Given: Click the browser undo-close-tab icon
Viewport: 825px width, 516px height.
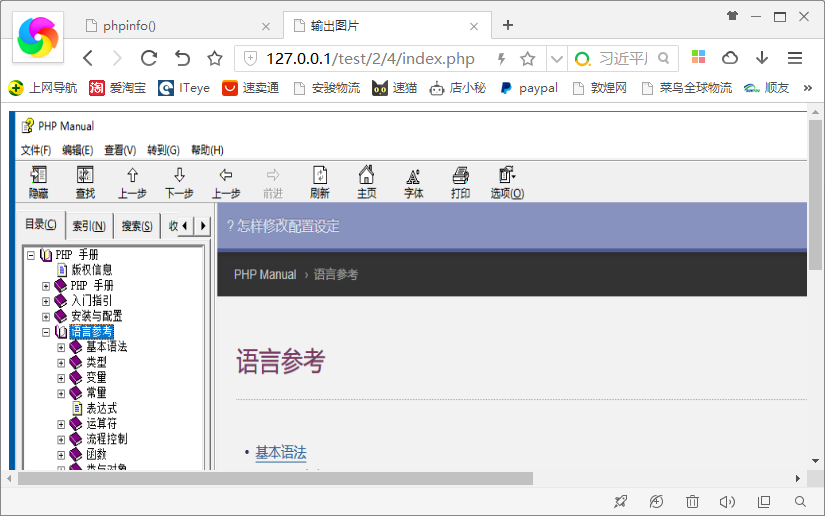Looking at the screenshot, I should 182,58.
